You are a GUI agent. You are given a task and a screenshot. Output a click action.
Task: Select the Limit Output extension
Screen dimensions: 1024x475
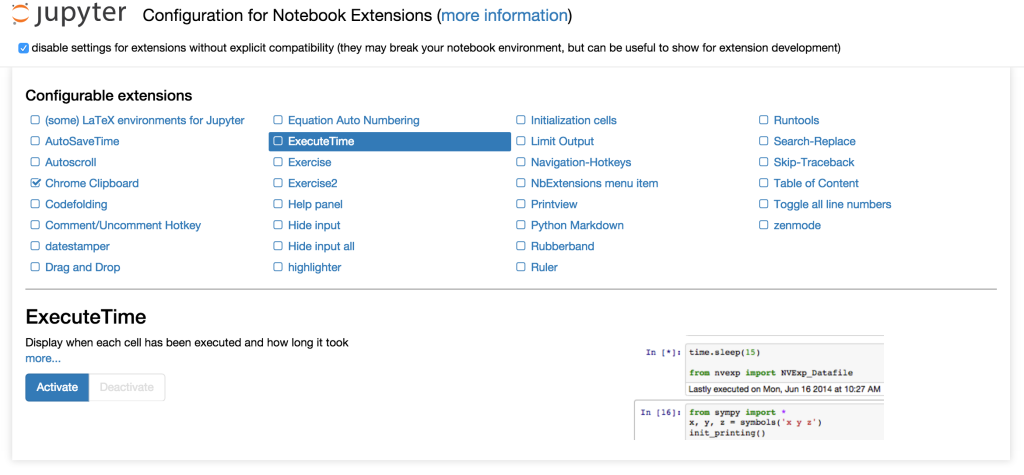(562, 141)
